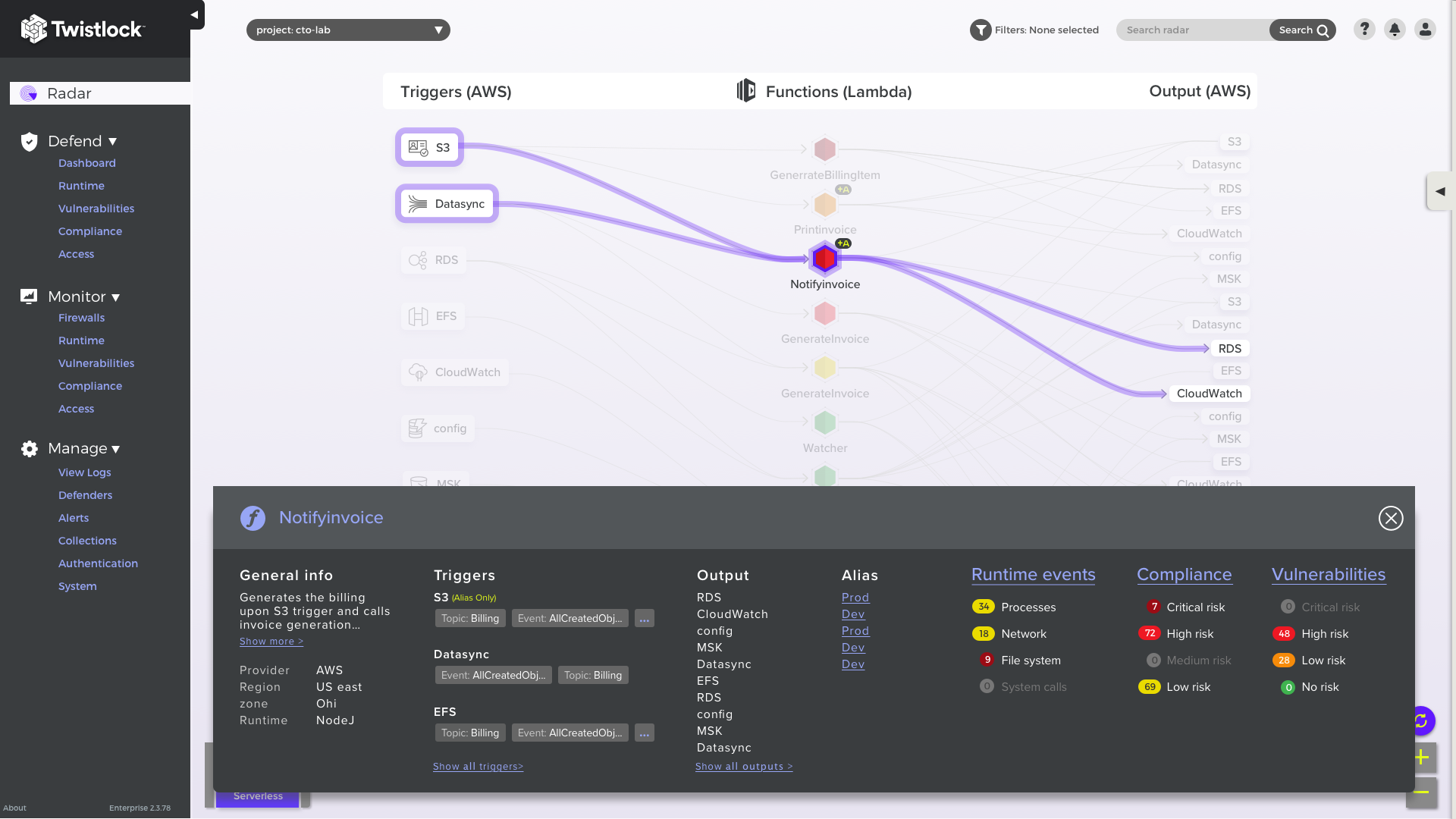This screenshot has height=819, width=1456.
Task: Select the highlighted CloudWatch output node
Action: tap(1209, 394)
